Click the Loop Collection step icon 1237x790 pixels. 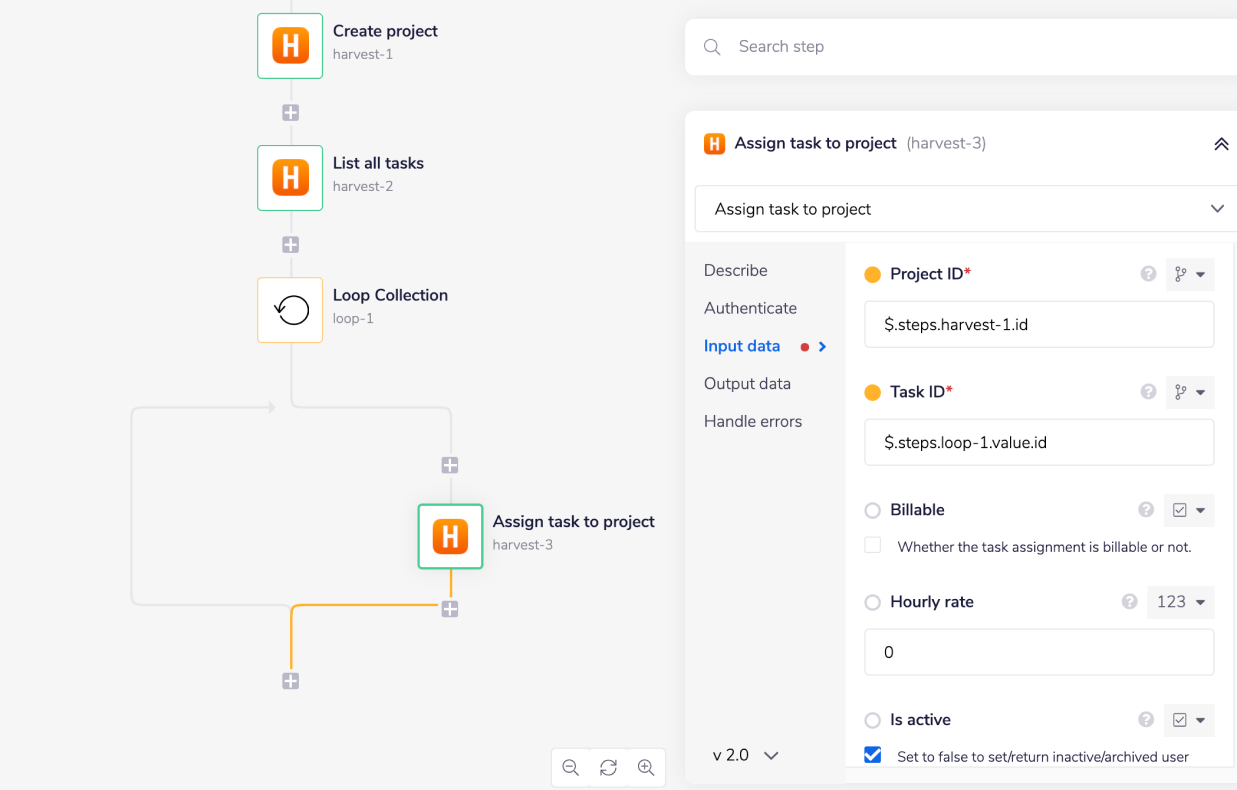pos(290,310)
